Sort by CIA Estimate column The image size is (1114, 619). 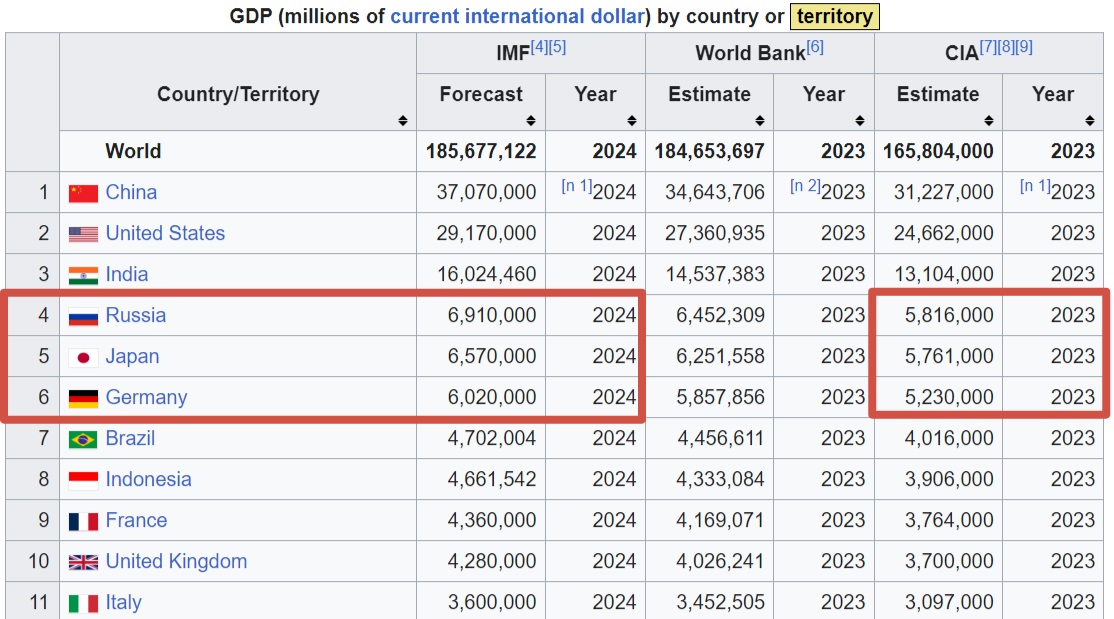[x=988, y=121]
